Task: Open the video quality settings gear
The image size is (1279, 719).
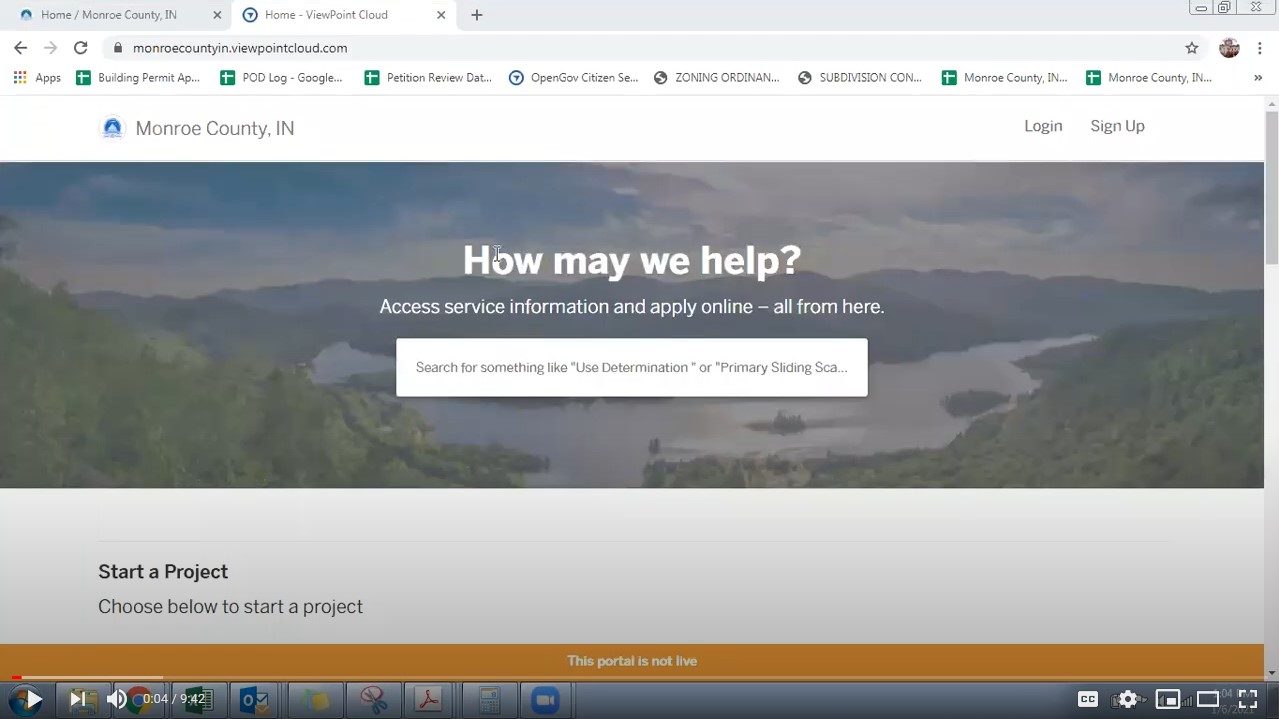Action: coord(1127,699)
